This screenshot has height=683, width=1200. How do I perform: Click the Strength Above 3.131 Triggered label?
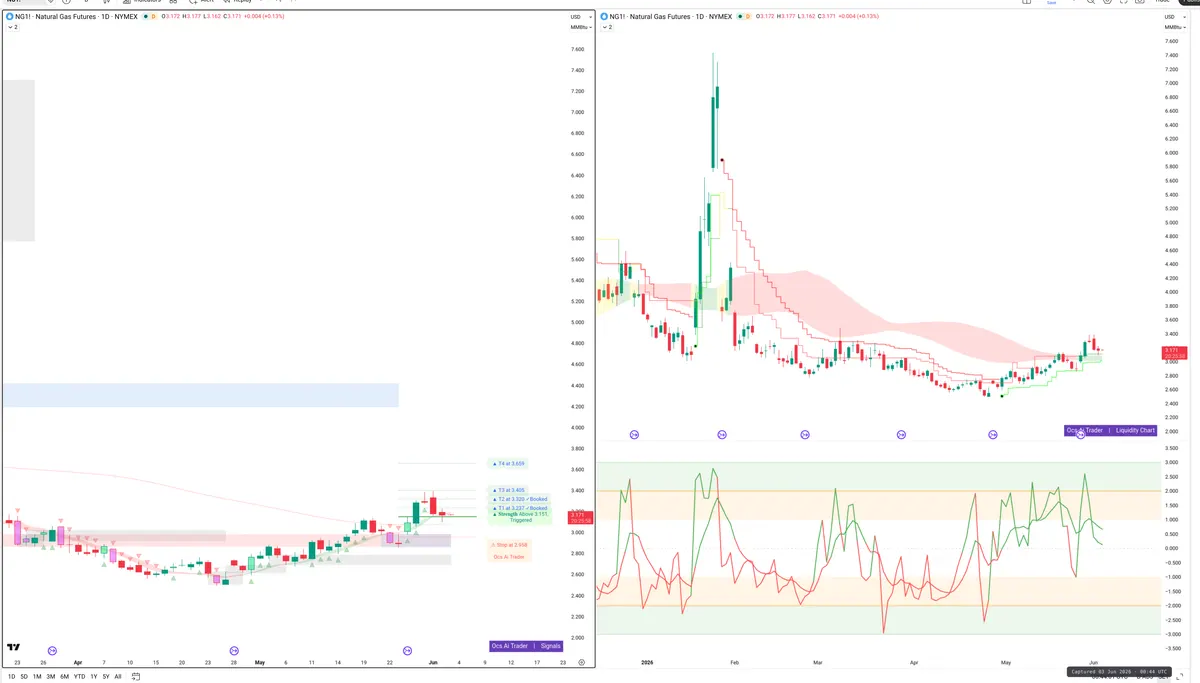pos(520,516)
